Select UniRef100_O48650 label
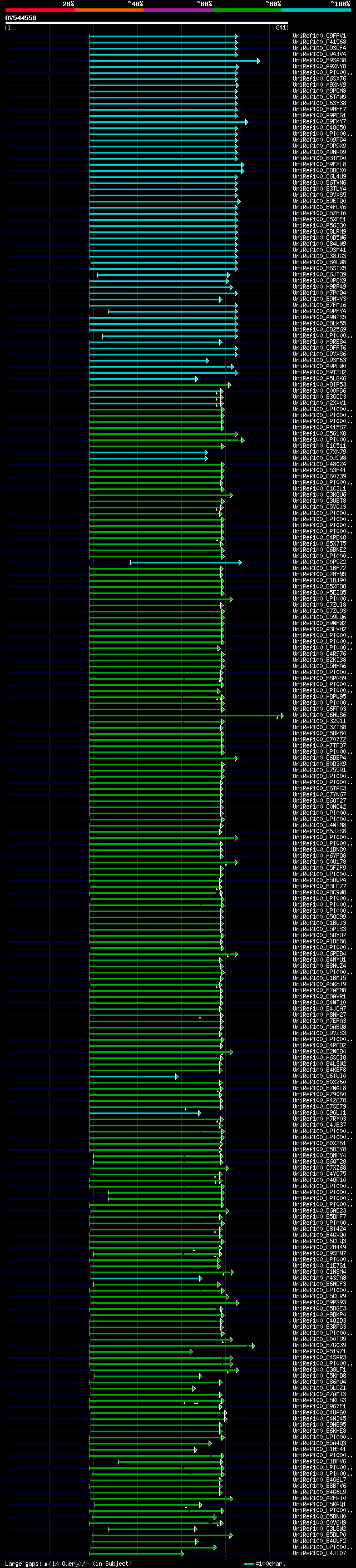Viewport: 356px width, 1568px height. pos(319,128)
